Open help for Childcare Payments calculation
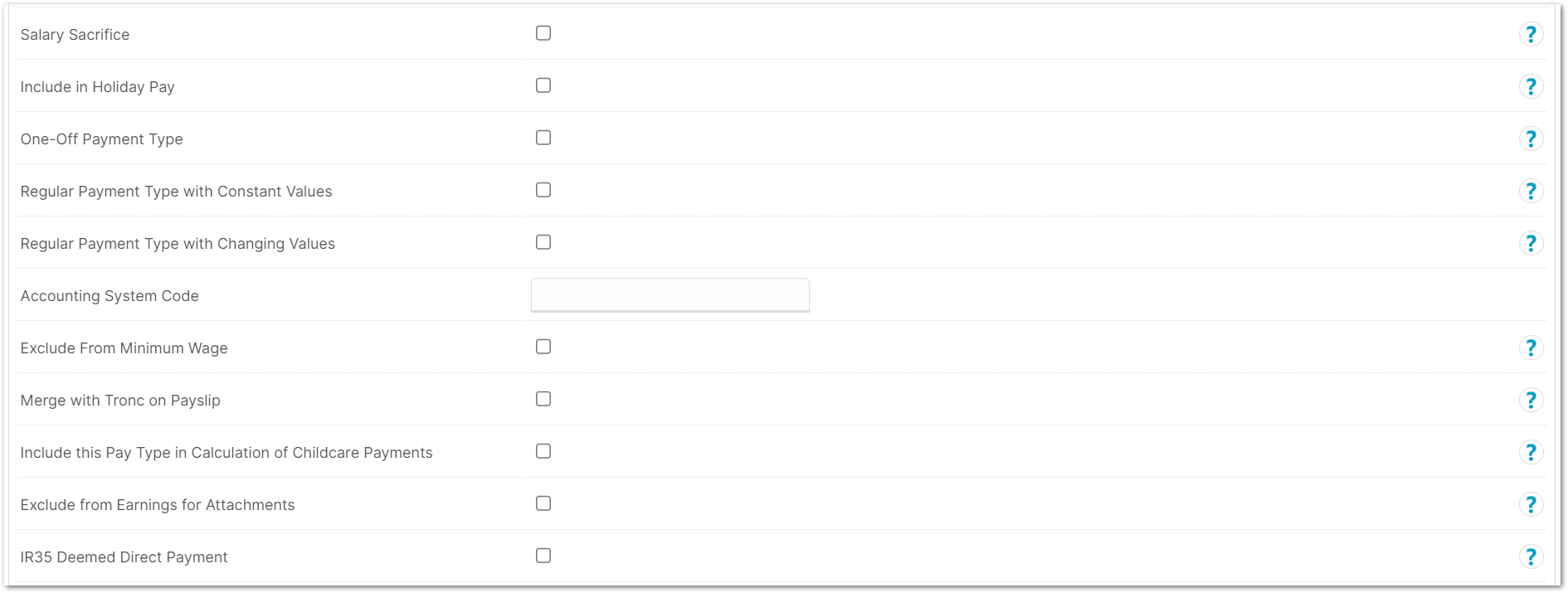The width and height of the screenshot is (1568, 593). pos(1531,453)
